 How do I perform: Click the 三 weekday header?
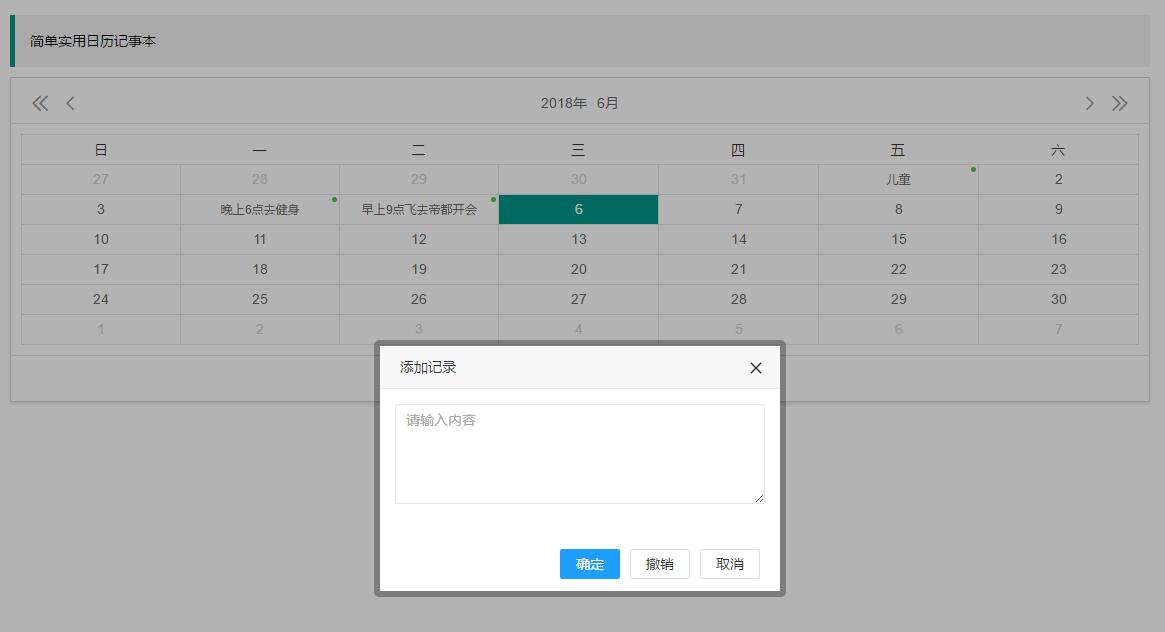(x=578, y=150)
